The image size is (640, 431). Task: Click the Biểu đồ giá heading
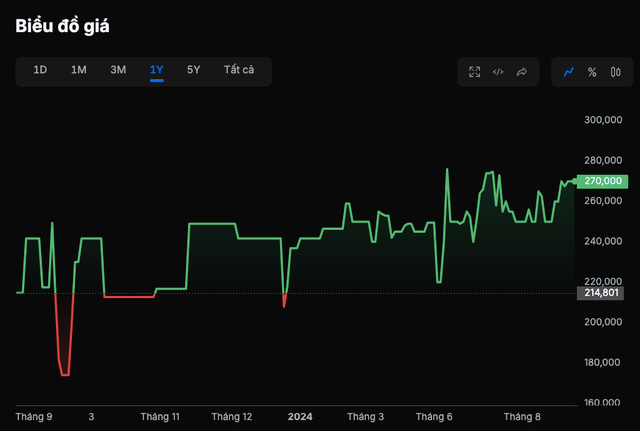click(x=62, y=27)
